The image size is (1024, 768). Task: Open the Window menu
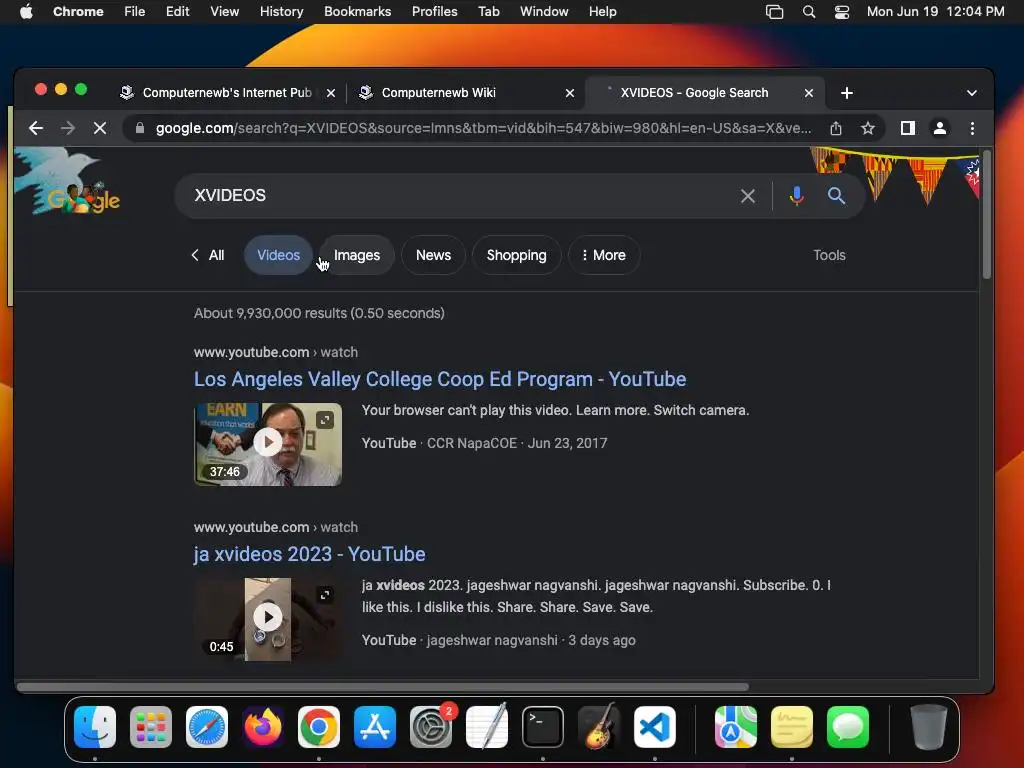click(x=544, y=12)
